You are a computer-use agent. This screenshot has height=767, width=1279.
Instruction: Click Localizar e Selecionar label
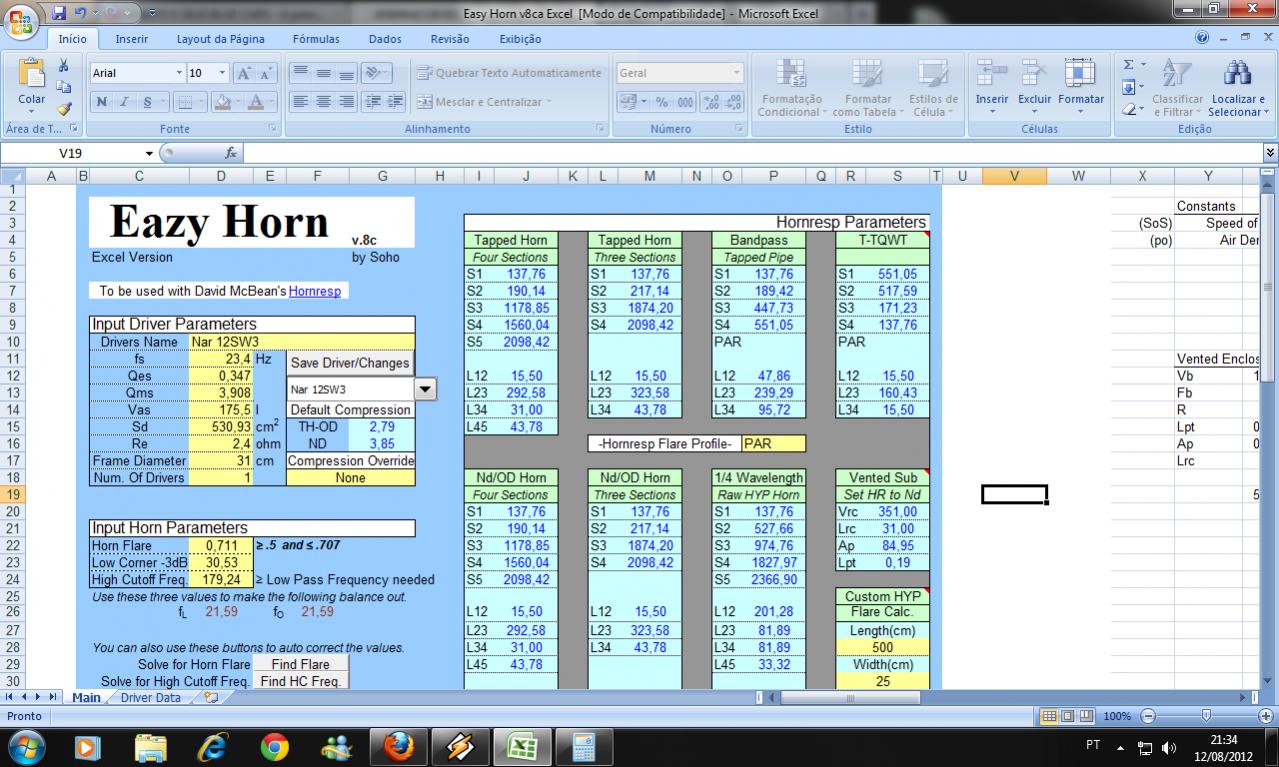coord(1238,106)
